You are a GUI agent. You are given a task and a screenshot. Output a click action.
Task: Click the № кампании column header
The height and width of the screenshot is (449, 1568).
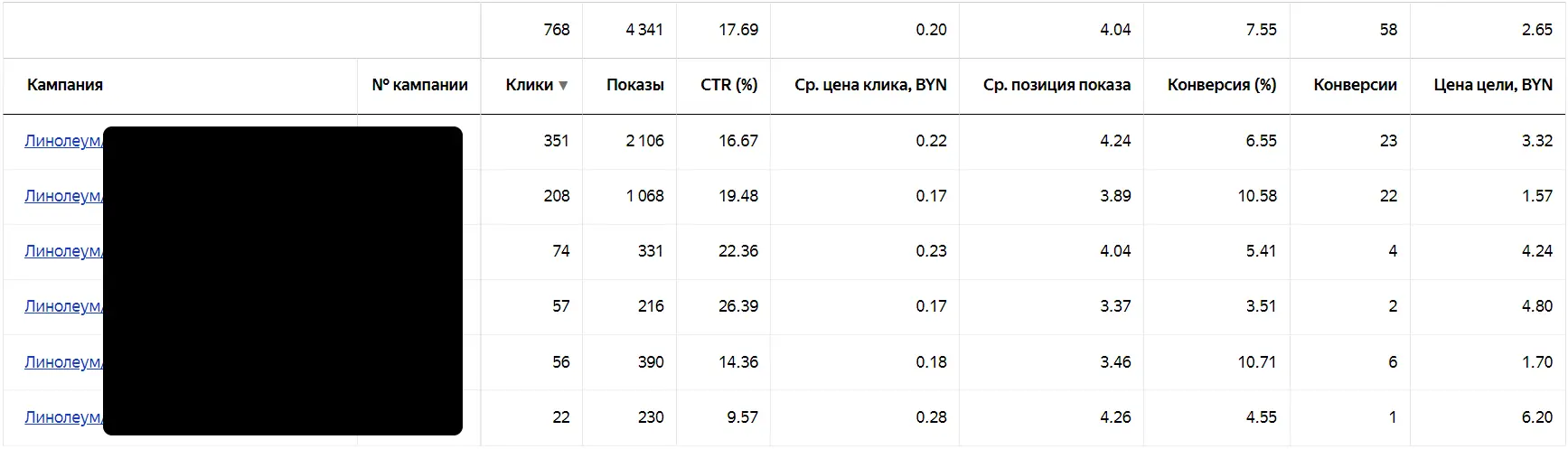[x=419, y=85]
